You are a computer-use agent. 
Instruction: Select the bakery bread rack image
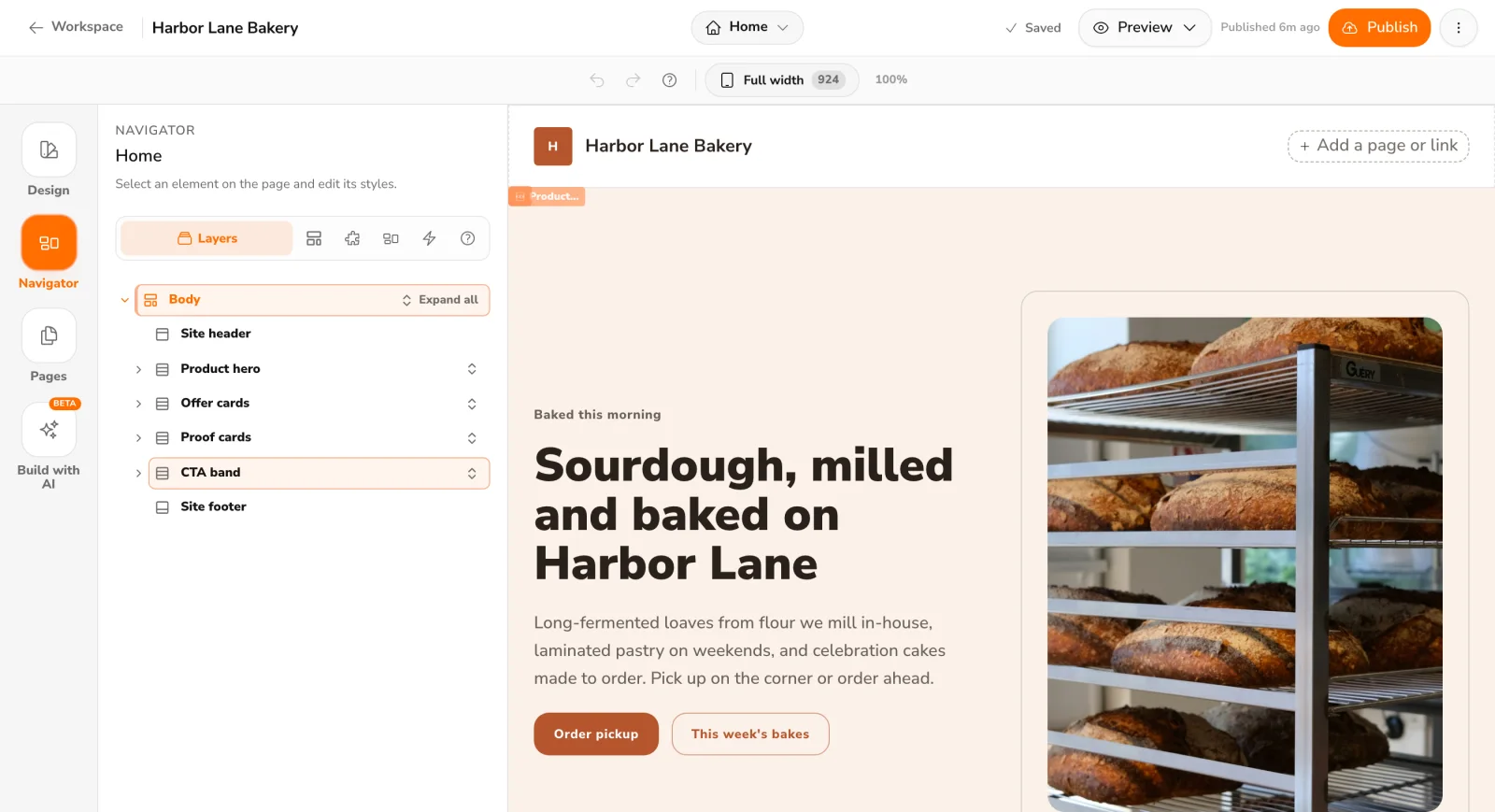[x=1245, y=563]
